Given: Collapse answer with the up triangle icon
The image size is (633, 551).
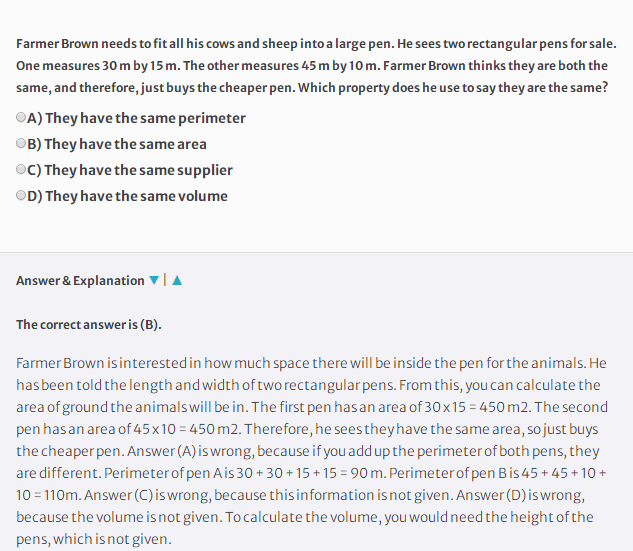Looking at the screenshot, I should click(177, 280).
